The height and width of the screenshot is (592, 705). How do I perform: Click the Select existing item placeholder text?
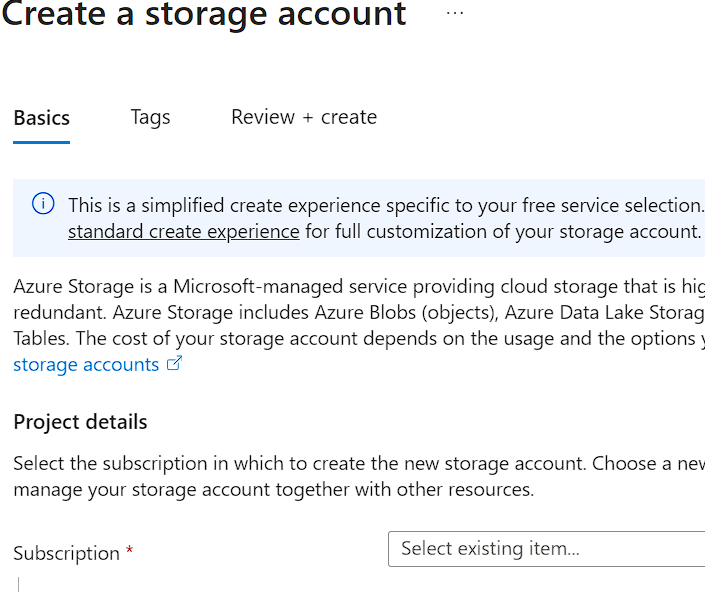(490, 549)
